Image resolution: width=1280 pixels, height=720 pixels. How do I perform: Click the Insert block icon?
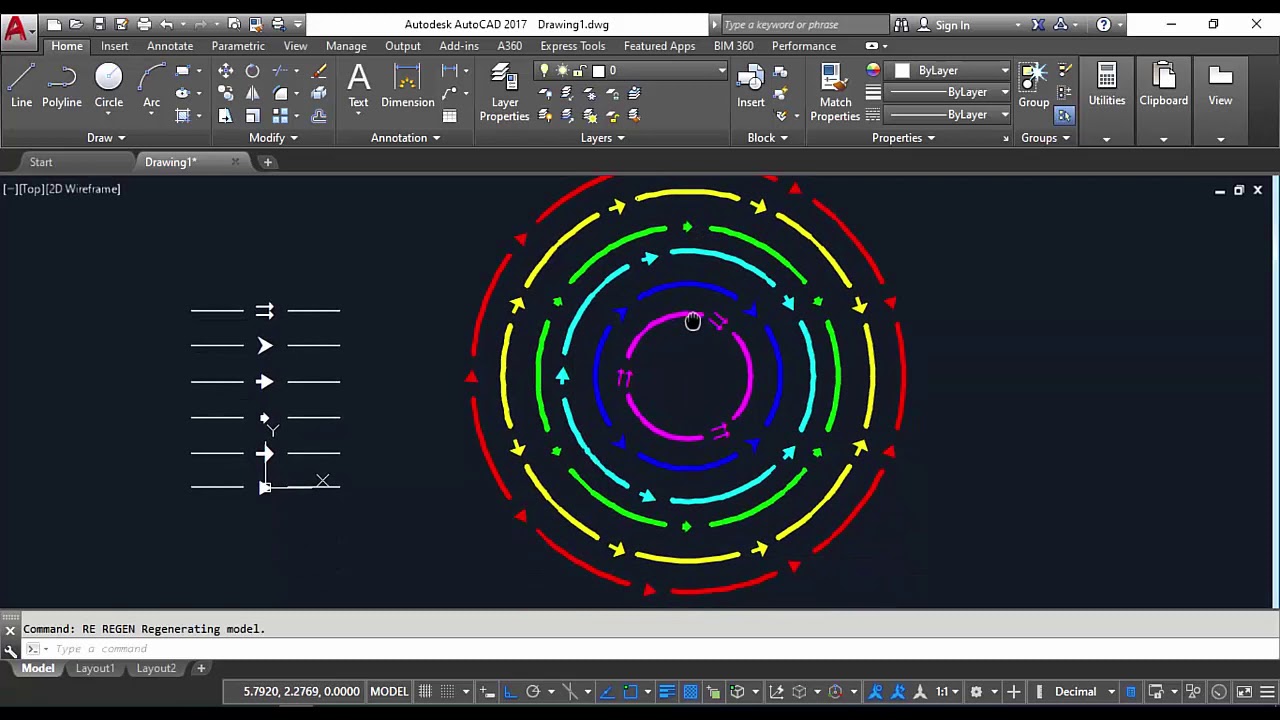tap(751, 86)
